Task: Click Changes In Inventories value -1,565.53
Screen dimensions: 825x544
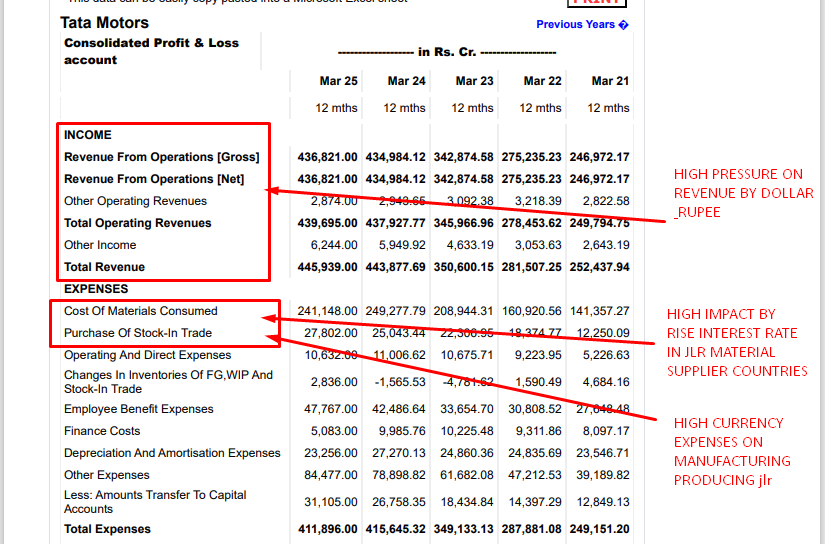Action: [400, 382]
